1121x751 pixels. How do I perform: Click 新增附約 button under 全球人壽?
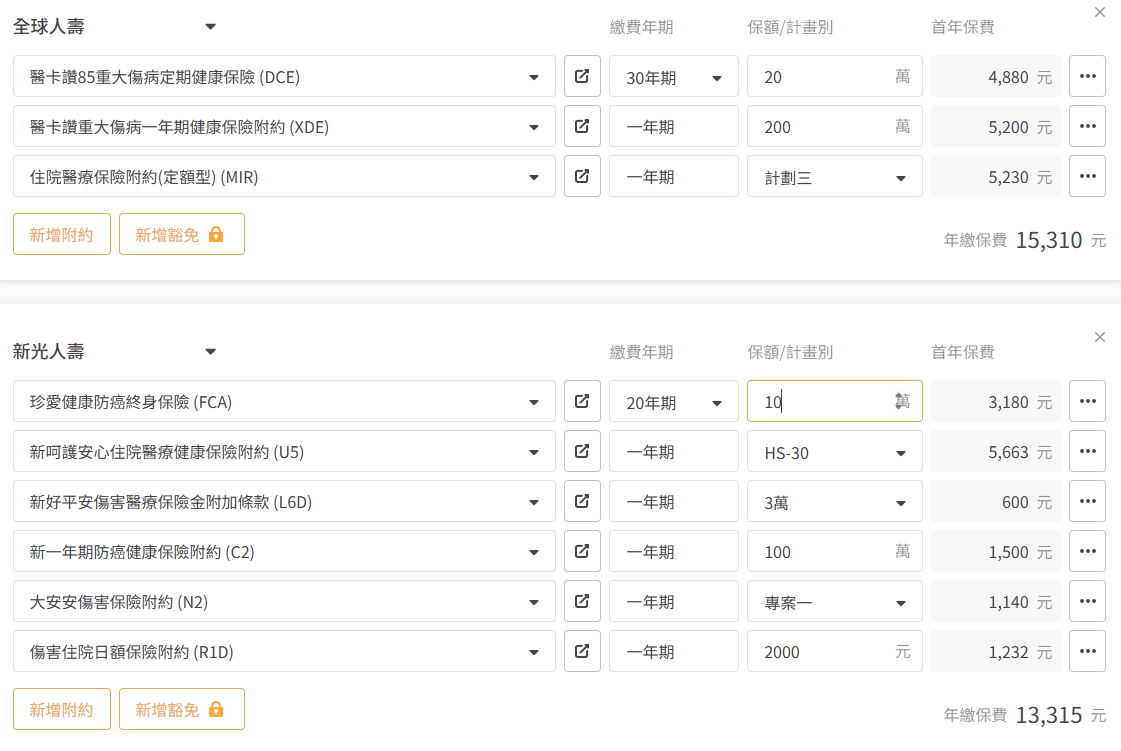[x=62, y=234]
